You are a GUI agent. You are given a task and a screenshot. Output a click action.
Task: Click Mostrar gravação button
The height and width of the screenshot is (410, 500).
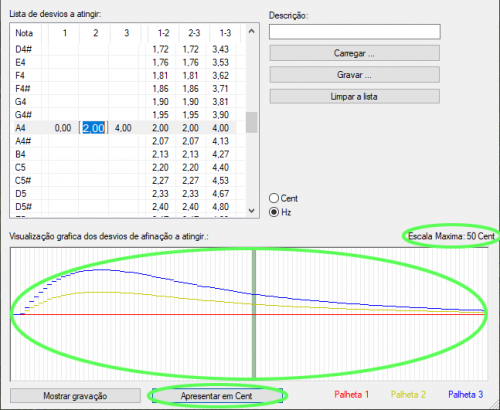(x=75, y=396)
